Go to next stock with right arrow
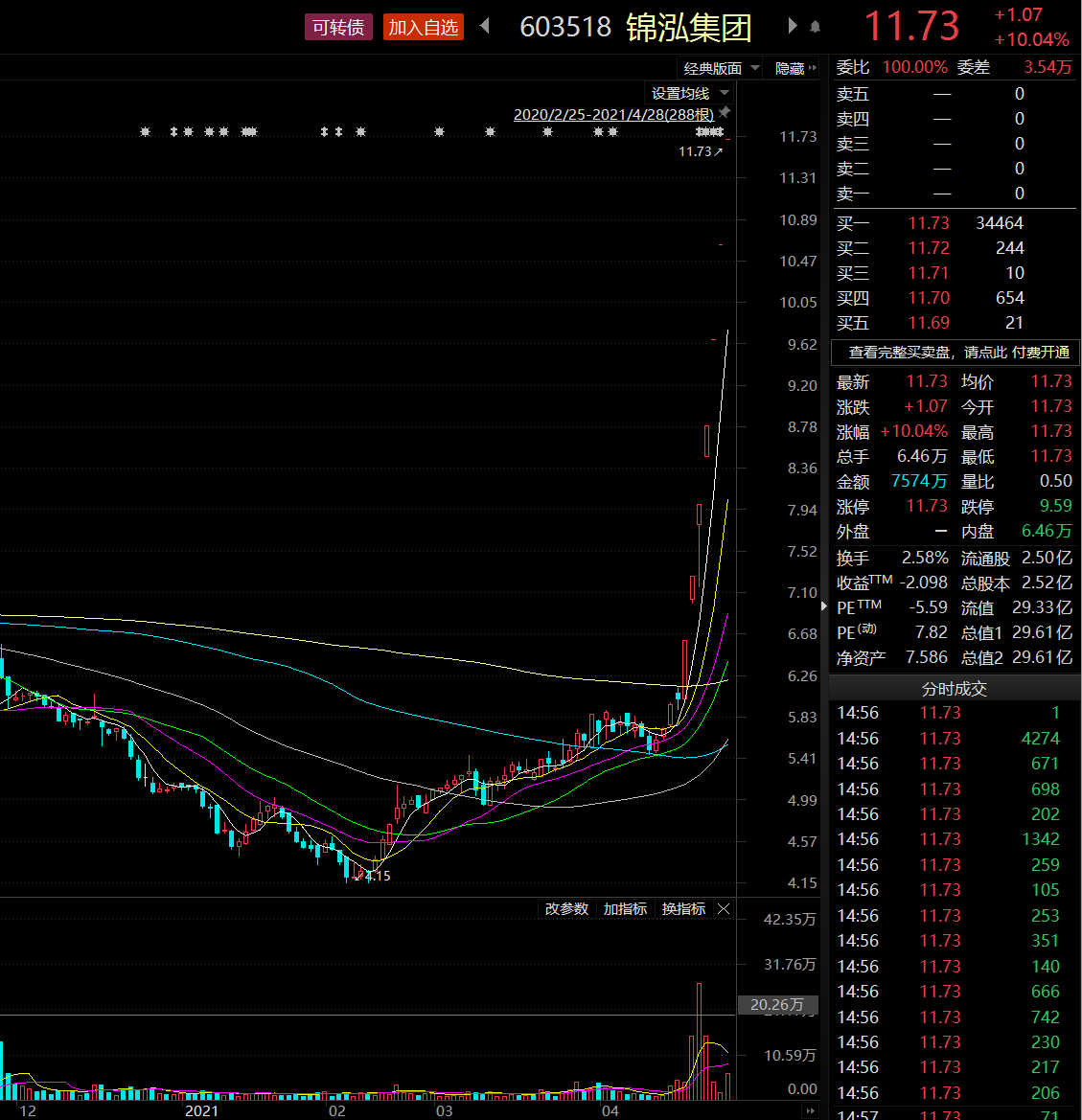This screenshot has height=1120, width=1082. pyautogui.click(x=791, y=27)
